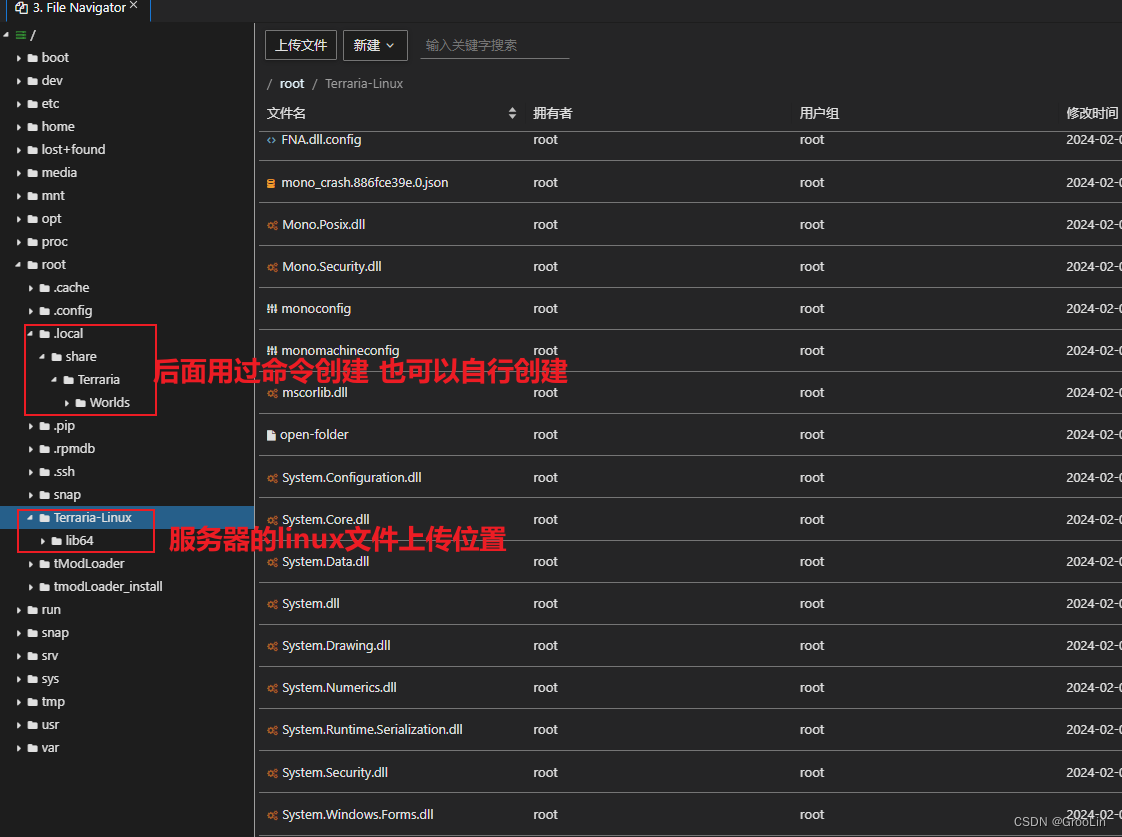Click the System.Drawing.dll gear icon
The height and width of the screenshot is (837, 1122).
(272, 647)
